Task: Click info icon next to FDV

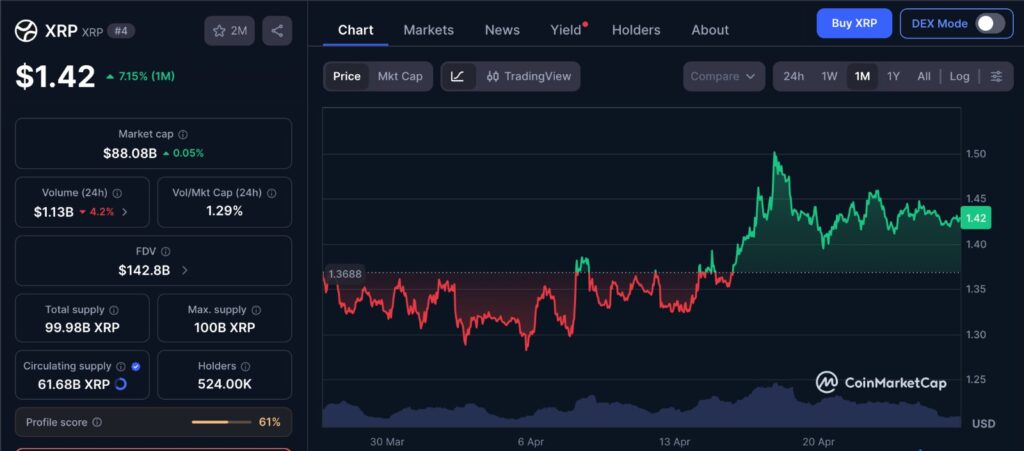Action: (x=165, y=251)
